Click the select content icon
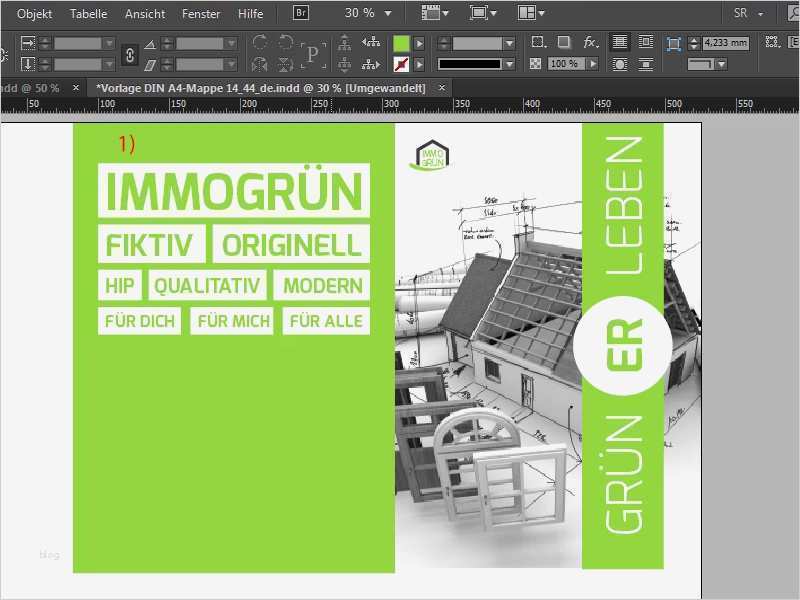Image resolution: width=800 pixels, height=600 pixels. pyautogui.click(x=344, y=65)
